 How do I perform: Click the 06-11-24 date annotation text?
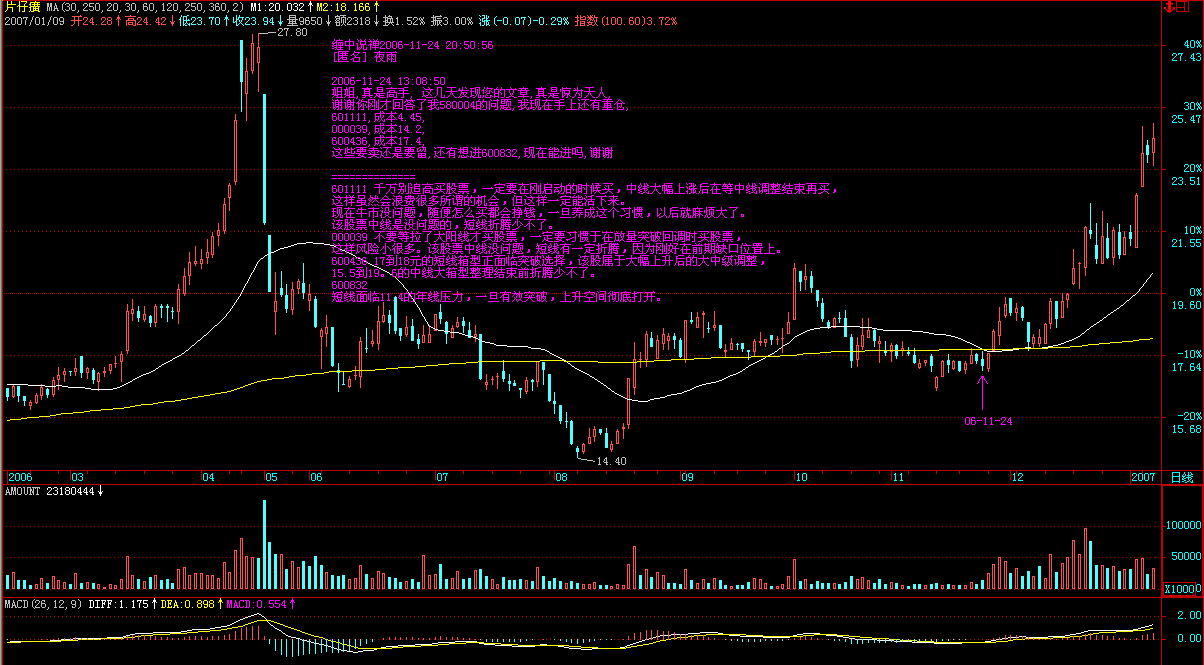point(989,422)
